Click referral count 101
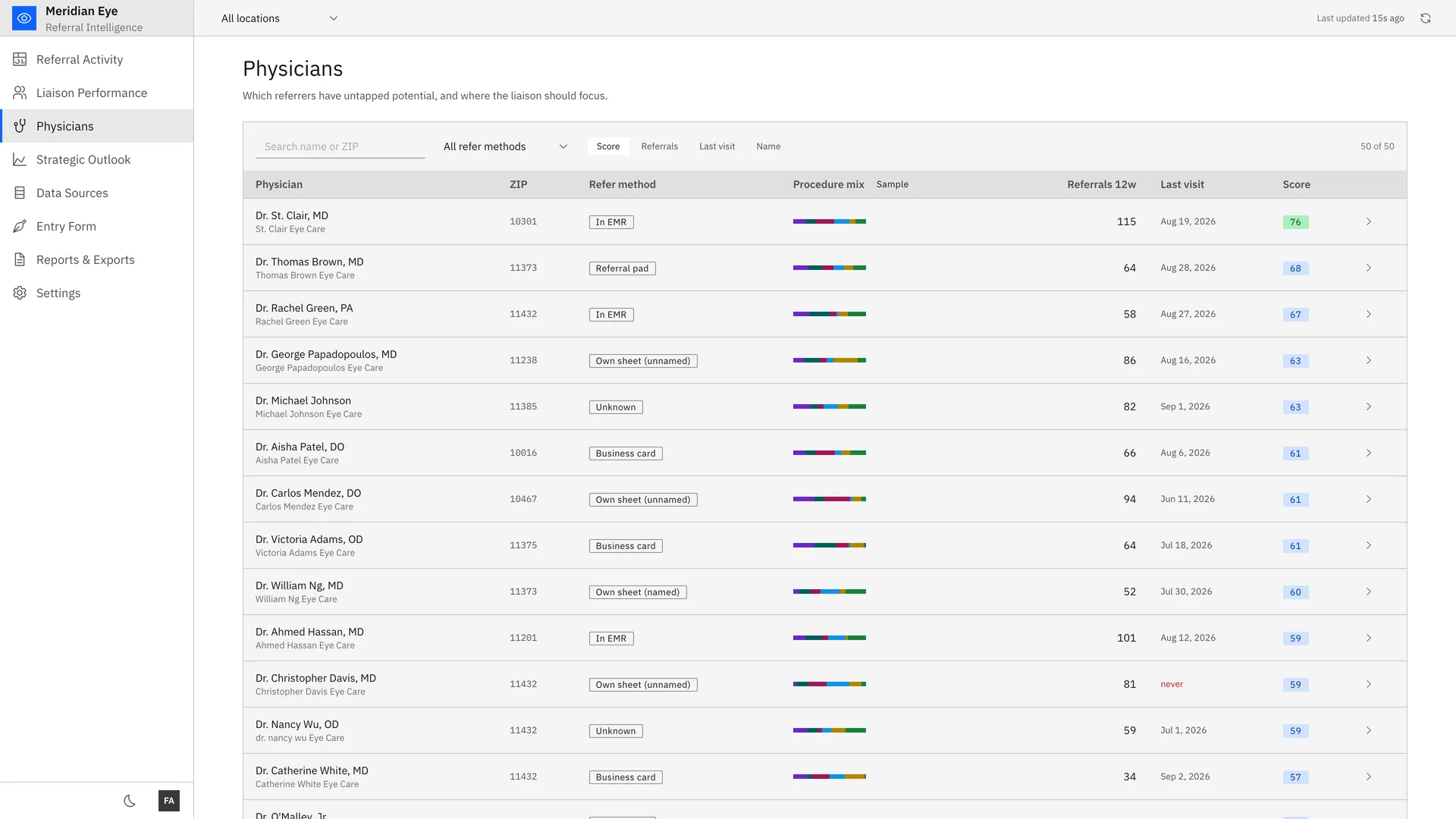This screenshot has height=819, width=1456. [x=1126, y=638]
